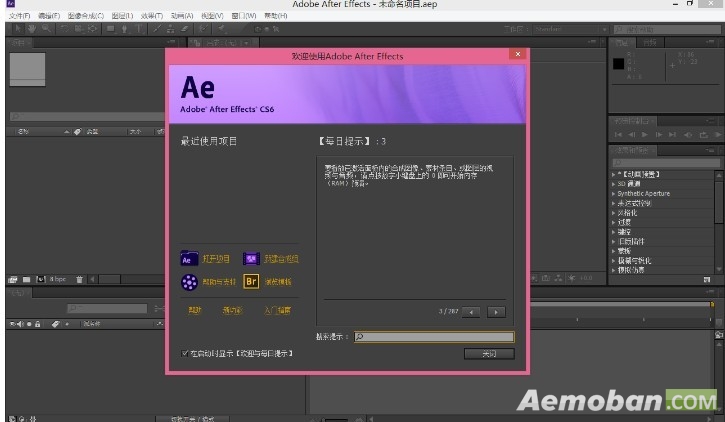Open the Standard workspace dropdown
This screenshot has height=422, width=725.
click(571, 29)
